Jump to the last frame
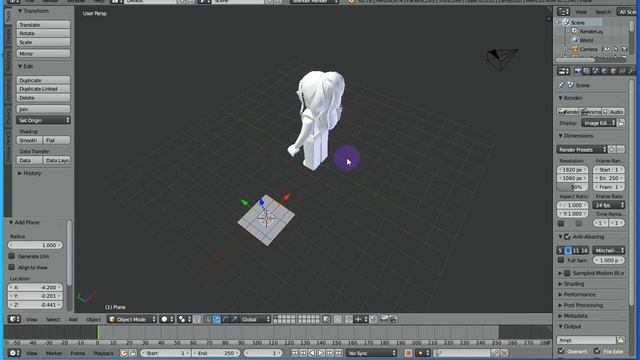The width and height of the screenshot is (640, 360). [x=339, y=353]
